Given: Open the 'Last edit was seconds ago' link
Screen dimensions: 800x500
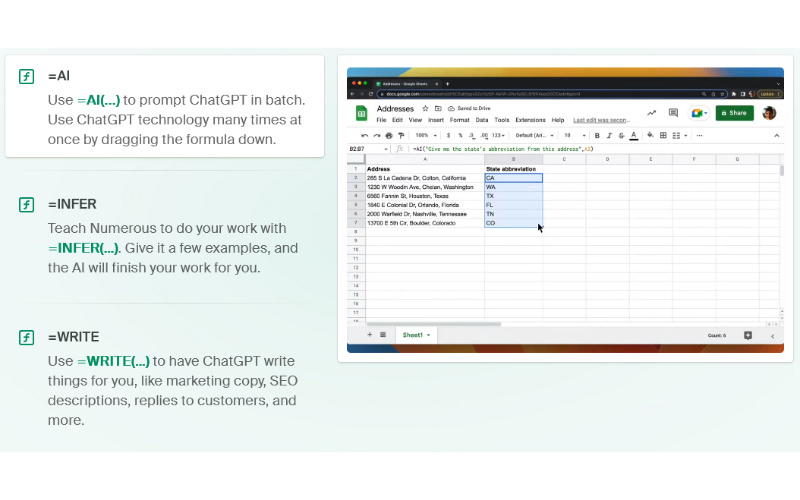Looking at the screenshot, I should [x=601, y=120].
